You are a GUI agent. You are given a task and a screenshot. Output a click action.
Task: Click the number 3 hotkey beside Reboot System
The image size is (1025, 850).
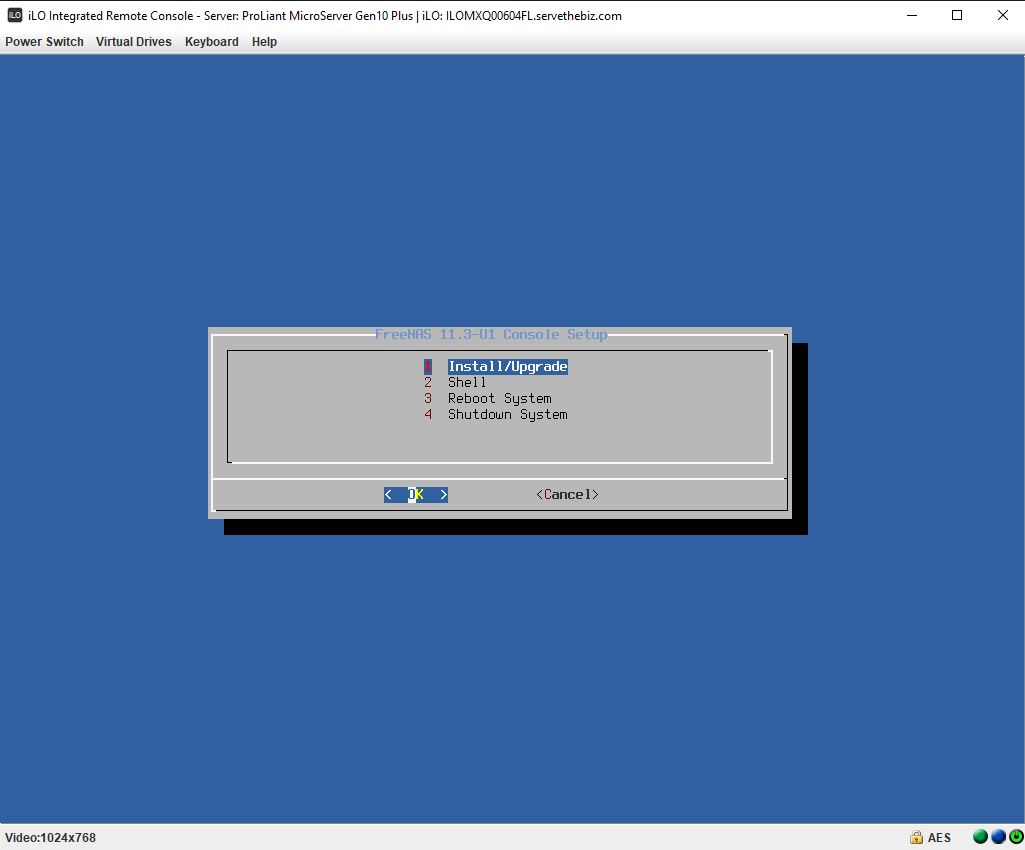(428, 398)
